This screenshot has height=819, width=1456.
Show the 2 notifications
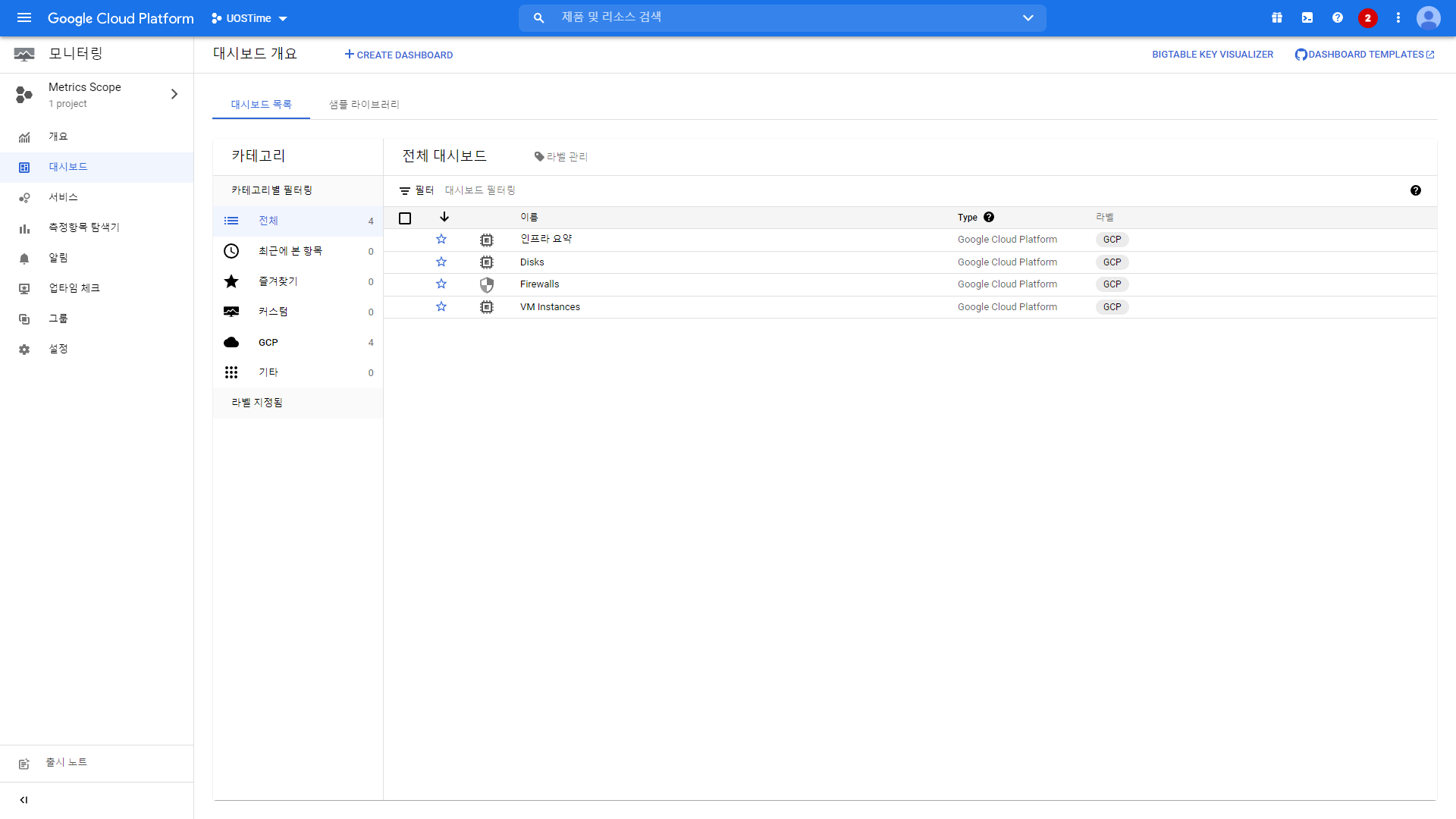[1368, 18]
